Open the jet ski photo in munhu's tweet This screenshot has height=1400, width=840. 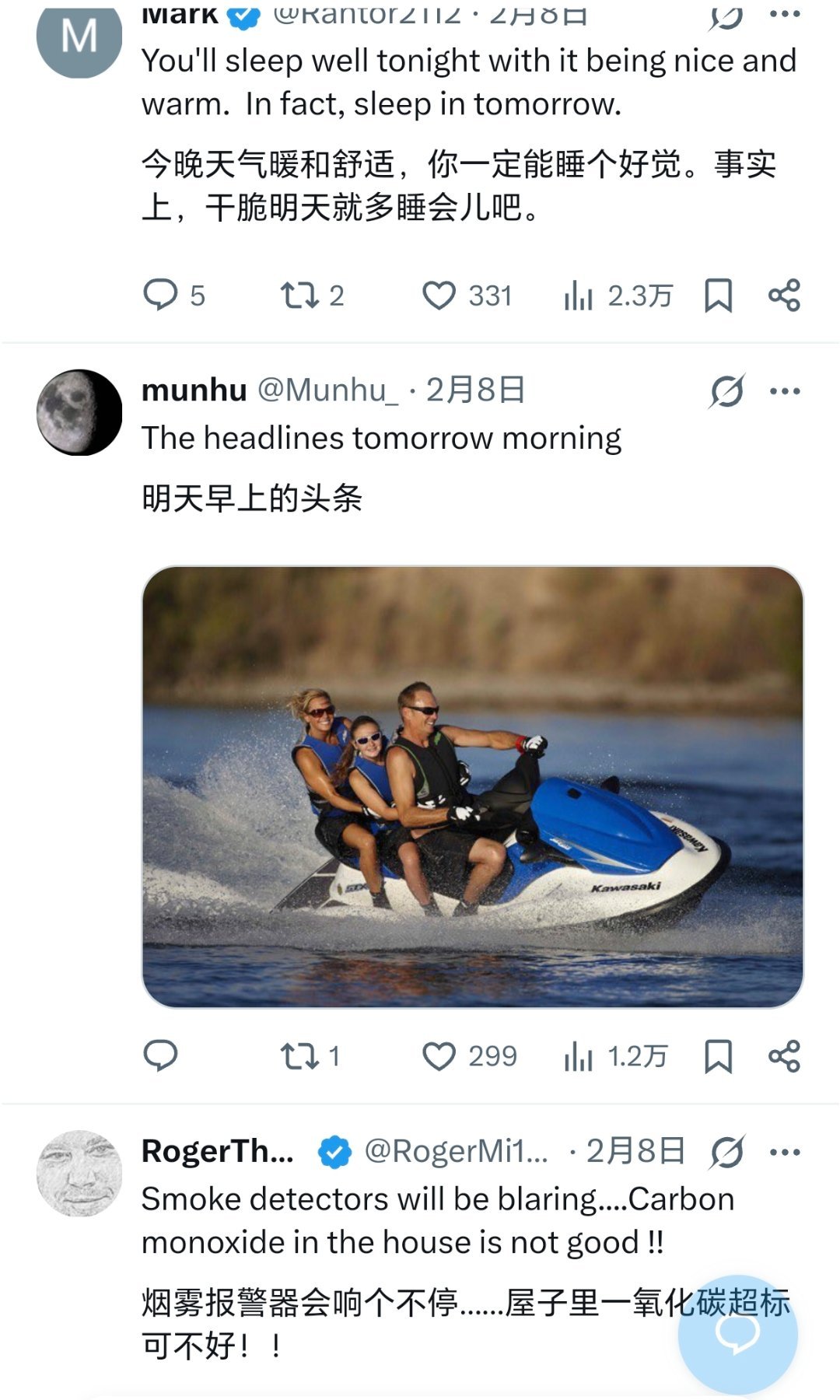click(x=472, y=786)
